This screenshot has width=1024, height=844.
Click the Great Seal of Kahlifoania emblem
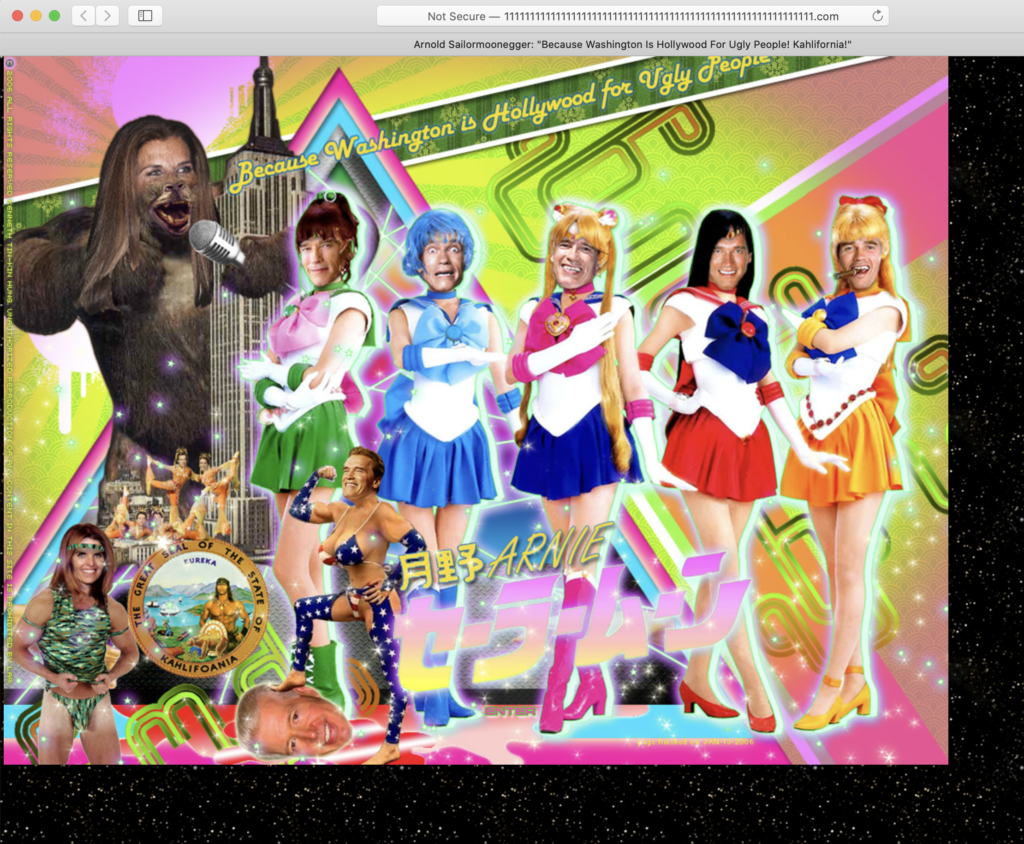pos(198,607)
